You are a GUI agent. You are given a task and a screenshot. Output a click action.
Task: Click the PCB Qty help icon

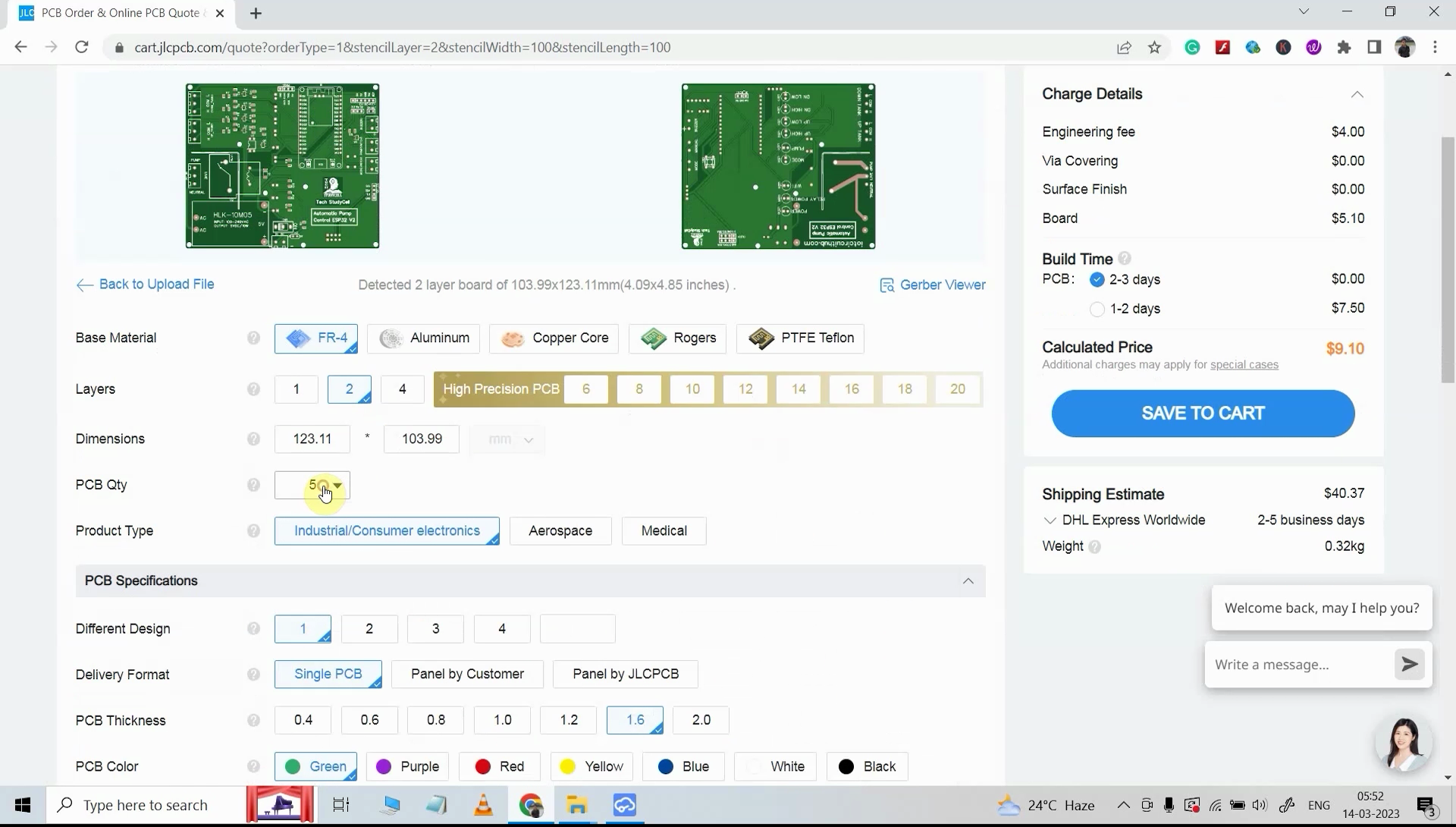pyautogui.click(x=253, y=486)
